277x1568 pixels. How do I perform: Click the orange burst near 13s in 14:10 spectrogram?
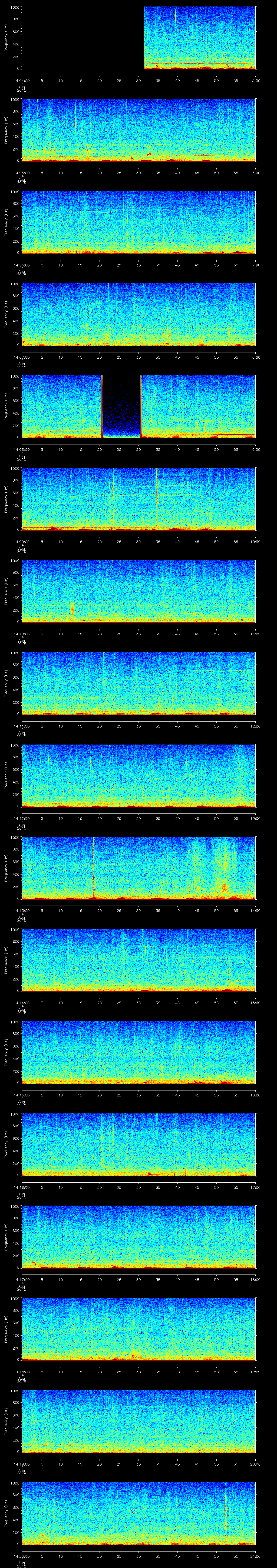click(72, 609)
